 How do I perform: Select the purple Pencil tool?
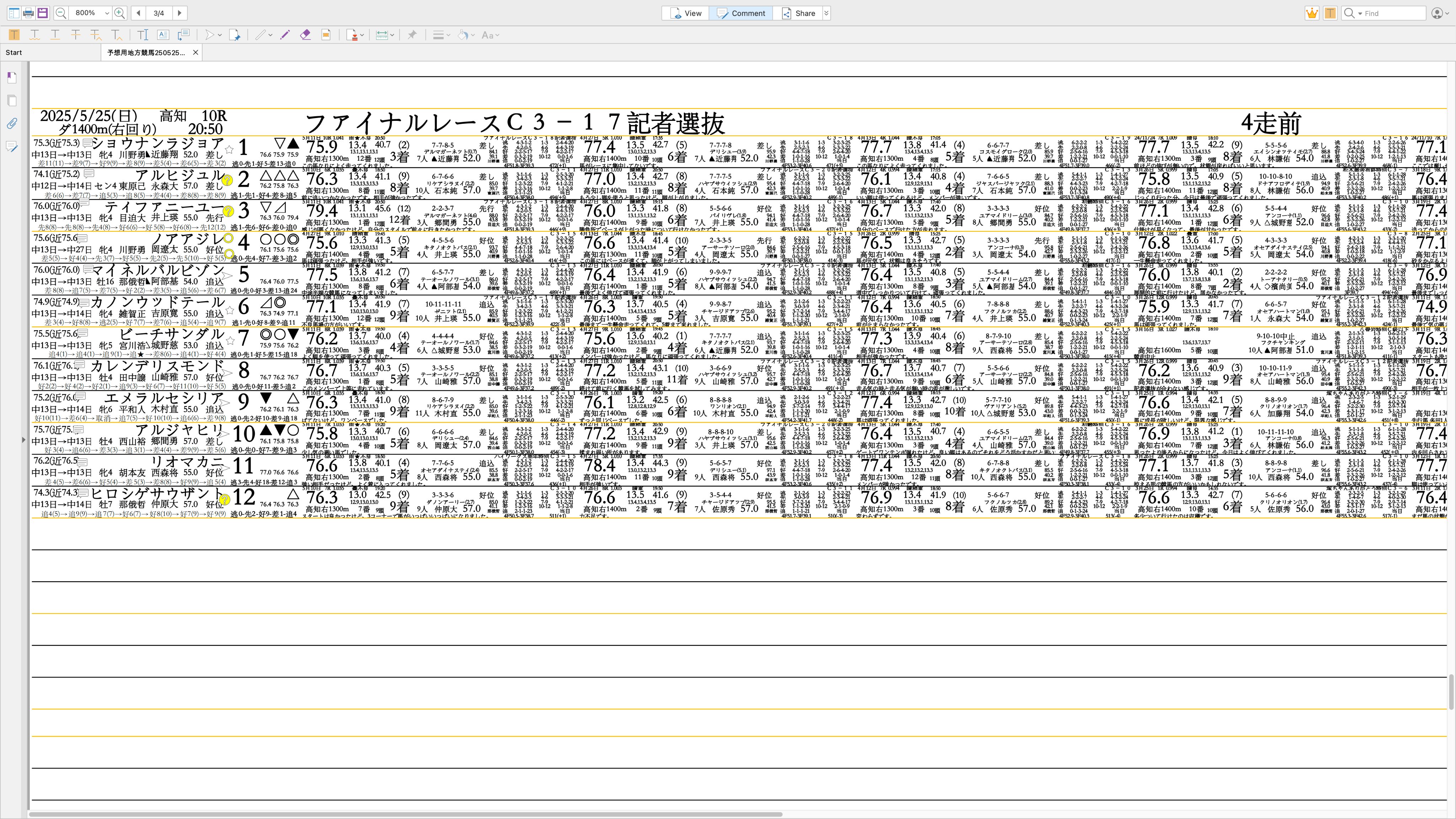coord(285,35)
